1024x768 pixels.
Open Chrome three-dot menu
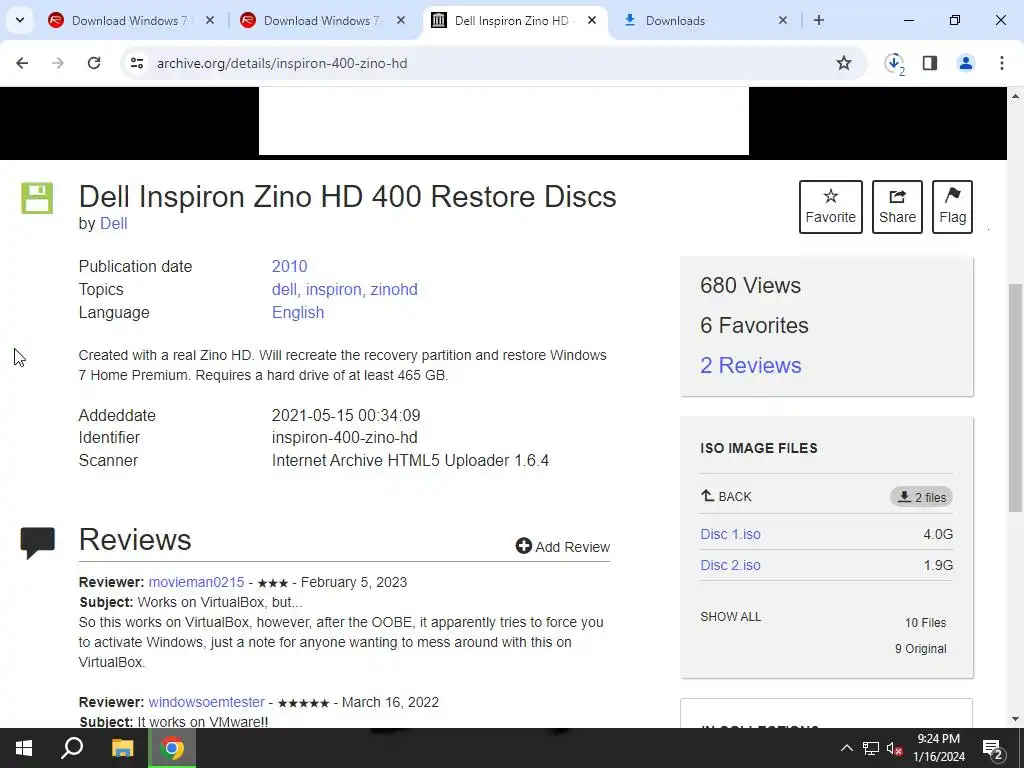(x=1002, y=63)
